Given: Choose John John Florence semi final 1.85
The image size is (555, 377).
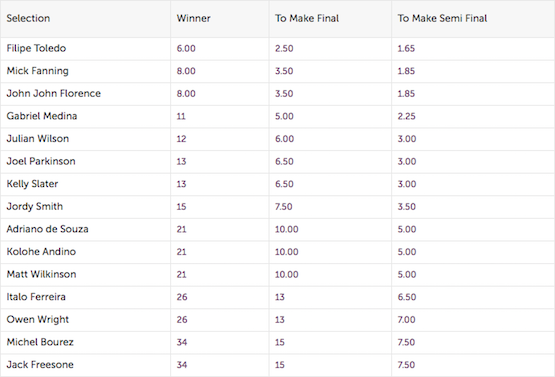Looking at the screenshot, I should coord(406,94).
